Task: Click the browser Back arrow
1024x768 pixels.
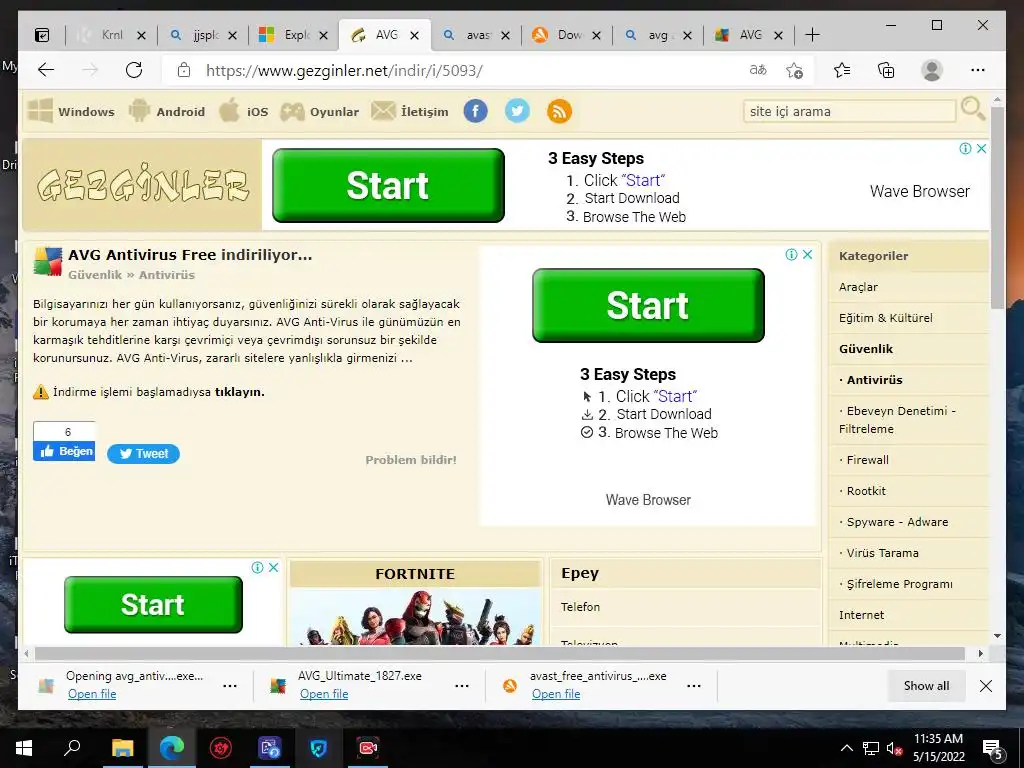Action: (x=46, y=70)
